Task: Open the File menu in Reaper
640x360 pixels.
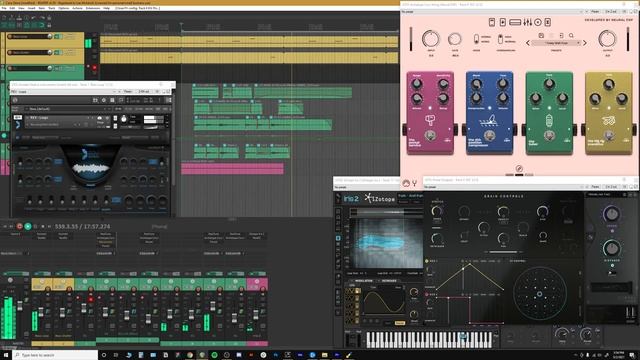Action: (x=4, y=8)
